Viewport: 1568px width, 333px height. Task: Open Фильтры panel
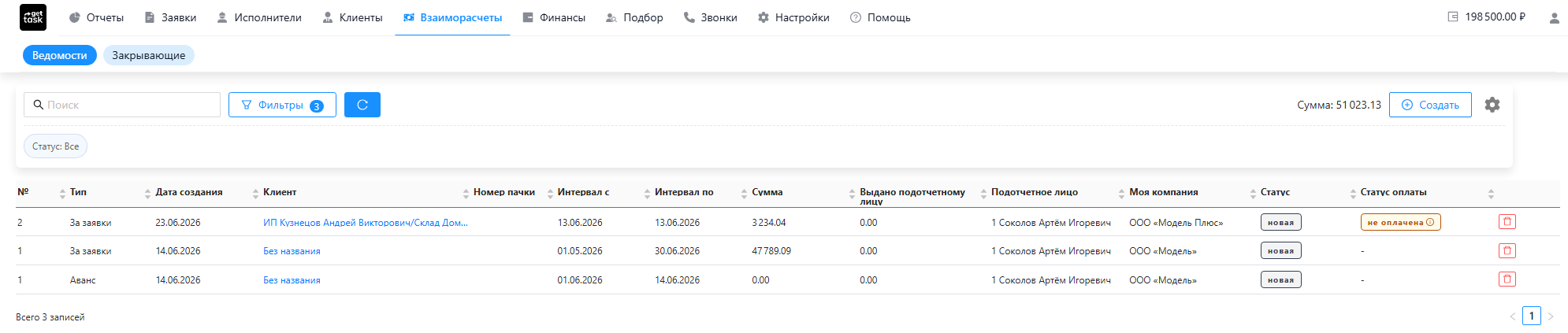282,105
